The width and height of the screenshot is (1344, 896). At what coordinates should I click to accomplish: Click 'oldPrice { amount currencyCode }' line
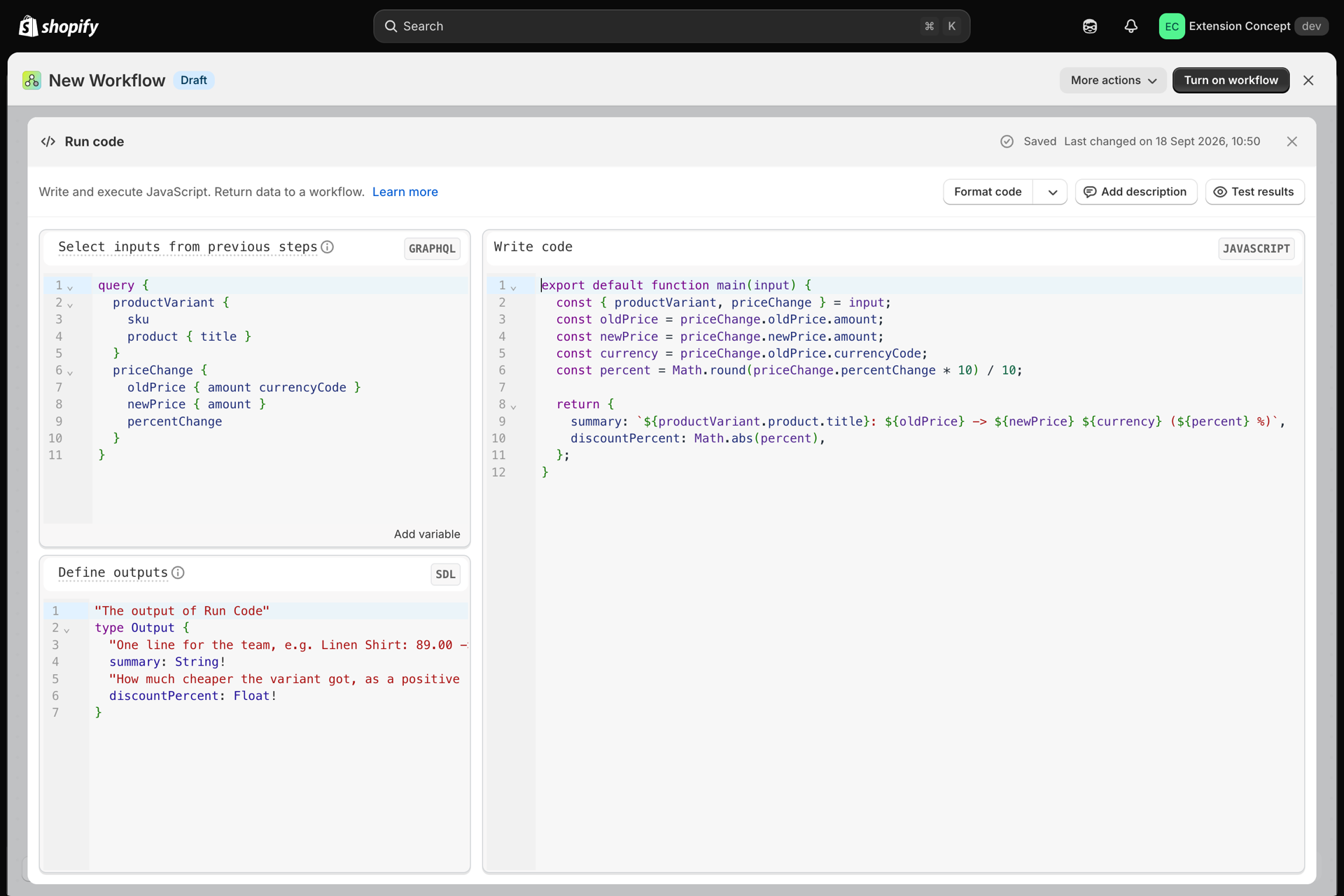click(244, 387)
